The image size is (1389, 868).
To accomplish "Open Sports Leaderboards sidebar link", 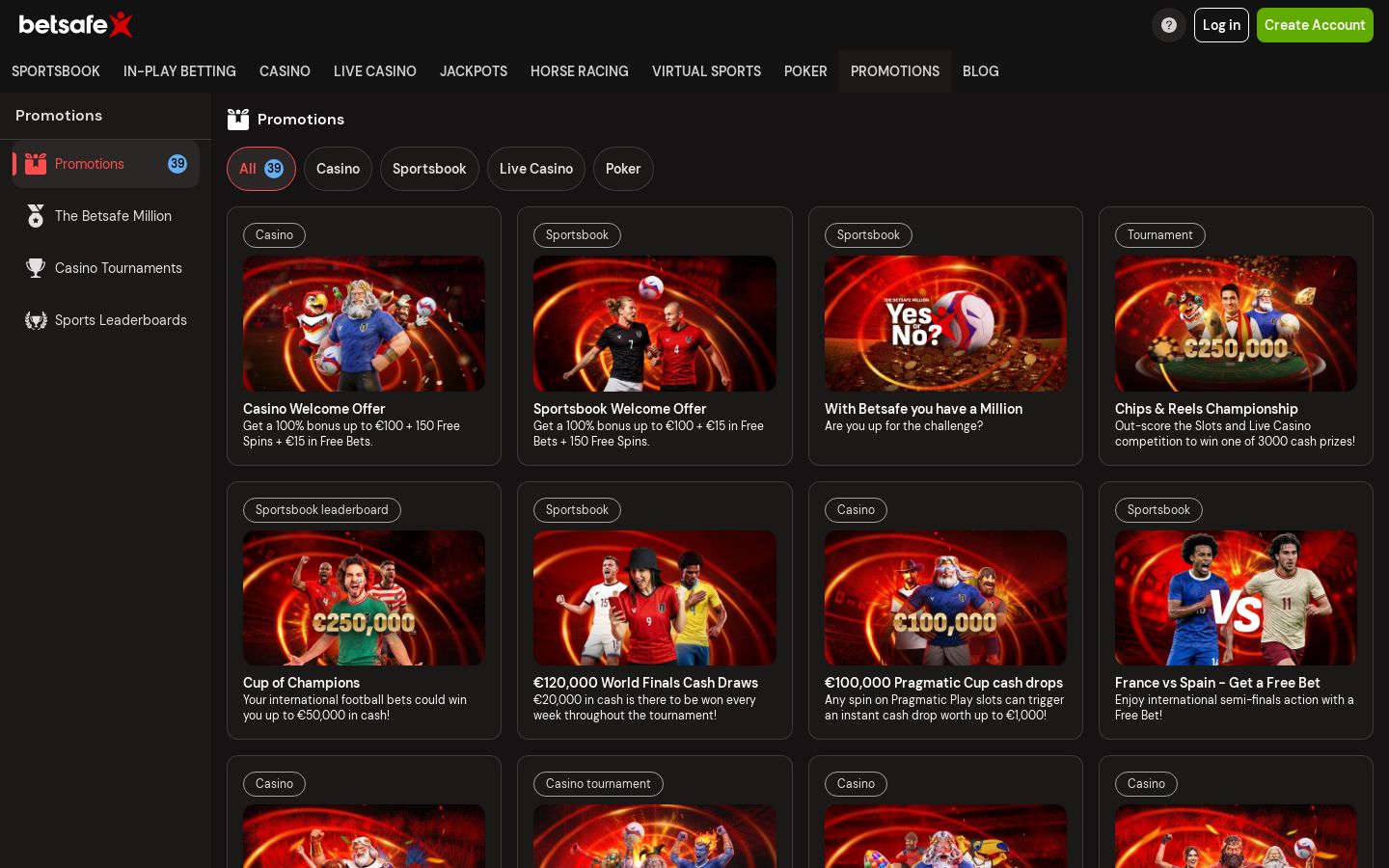I will click(x=106, y=320).
